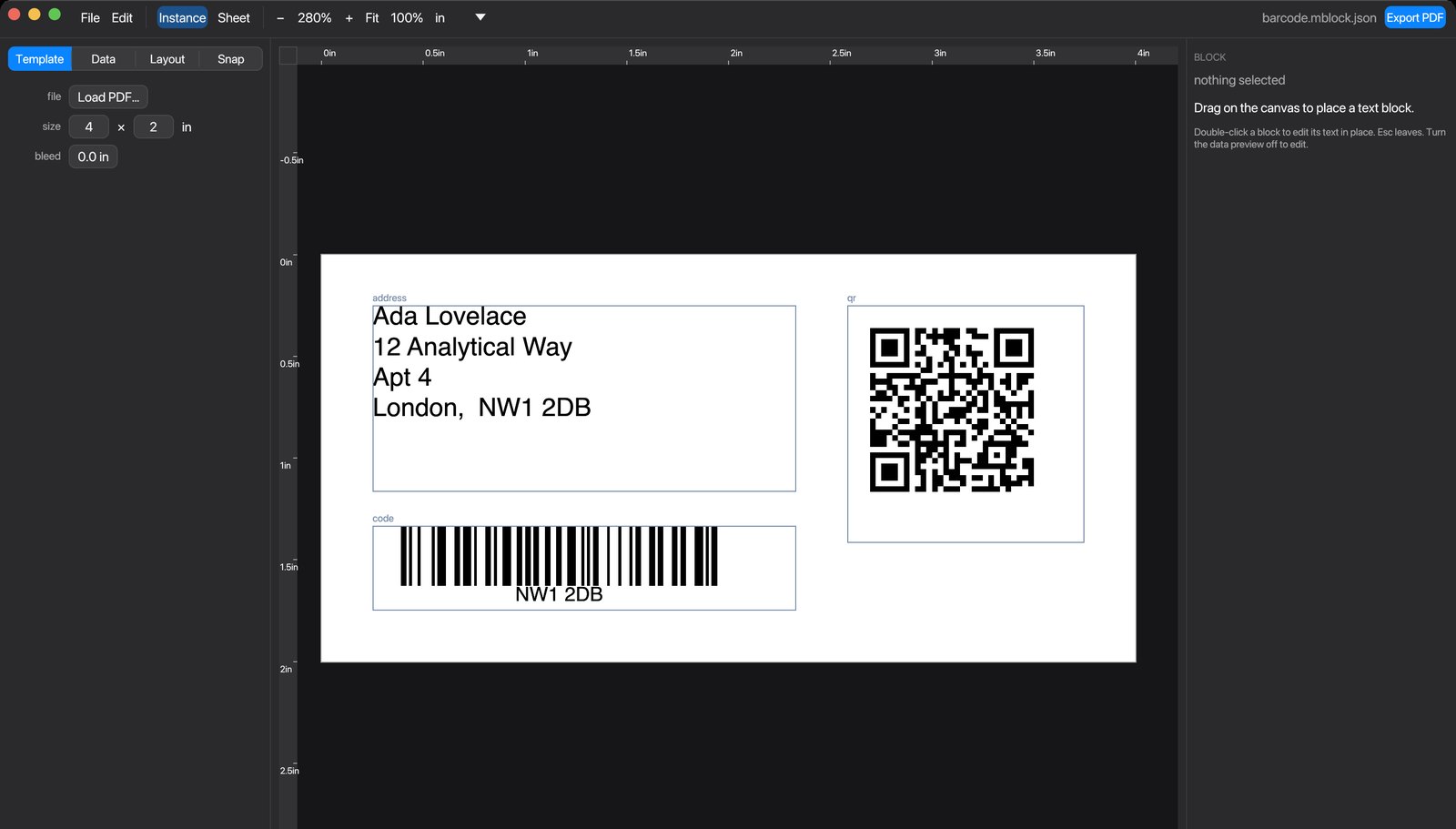1456x829 pixels.
Task: Switch to Sheet view
Action: click(x=234, y=17)
